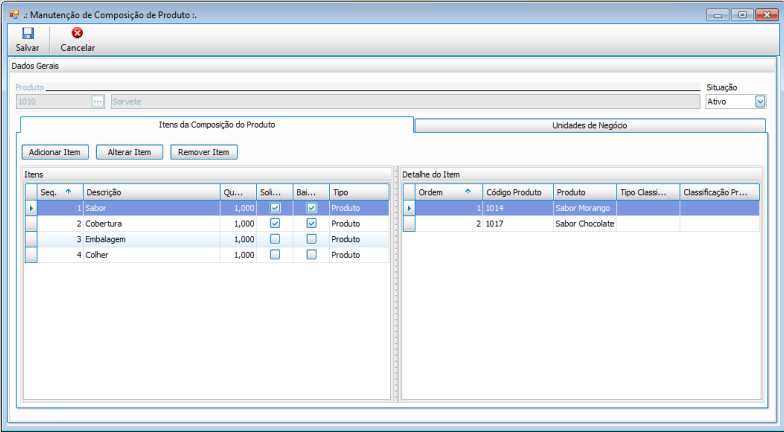The width and height of the screenshot is (784, 432).
Task: Select the Sabor Morango detail cell
Action: pyautogui.click(x=585, y=208)
